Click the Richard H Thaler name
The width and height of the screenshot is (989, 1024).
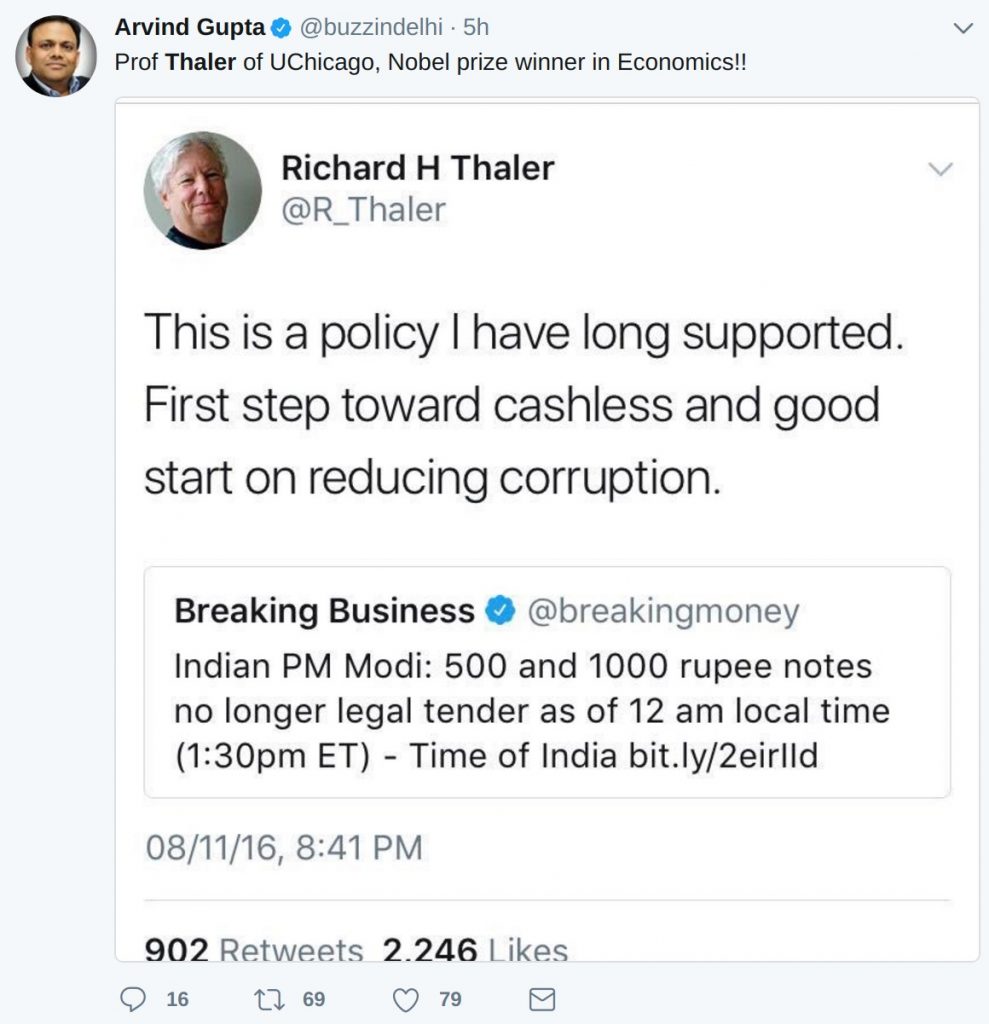[417, 168]
